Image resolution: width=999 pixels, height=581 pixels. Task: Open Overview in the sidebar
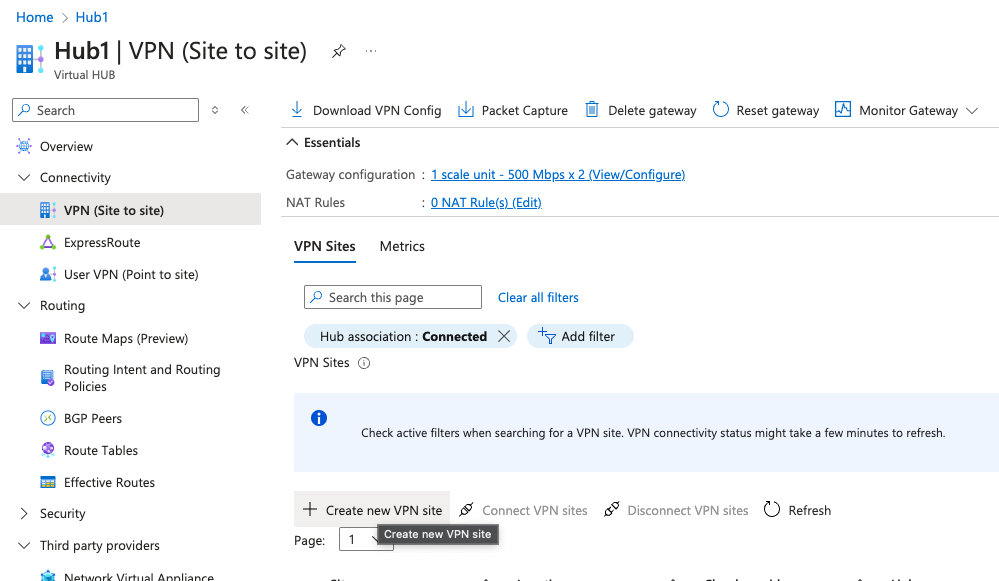(66, 147)
